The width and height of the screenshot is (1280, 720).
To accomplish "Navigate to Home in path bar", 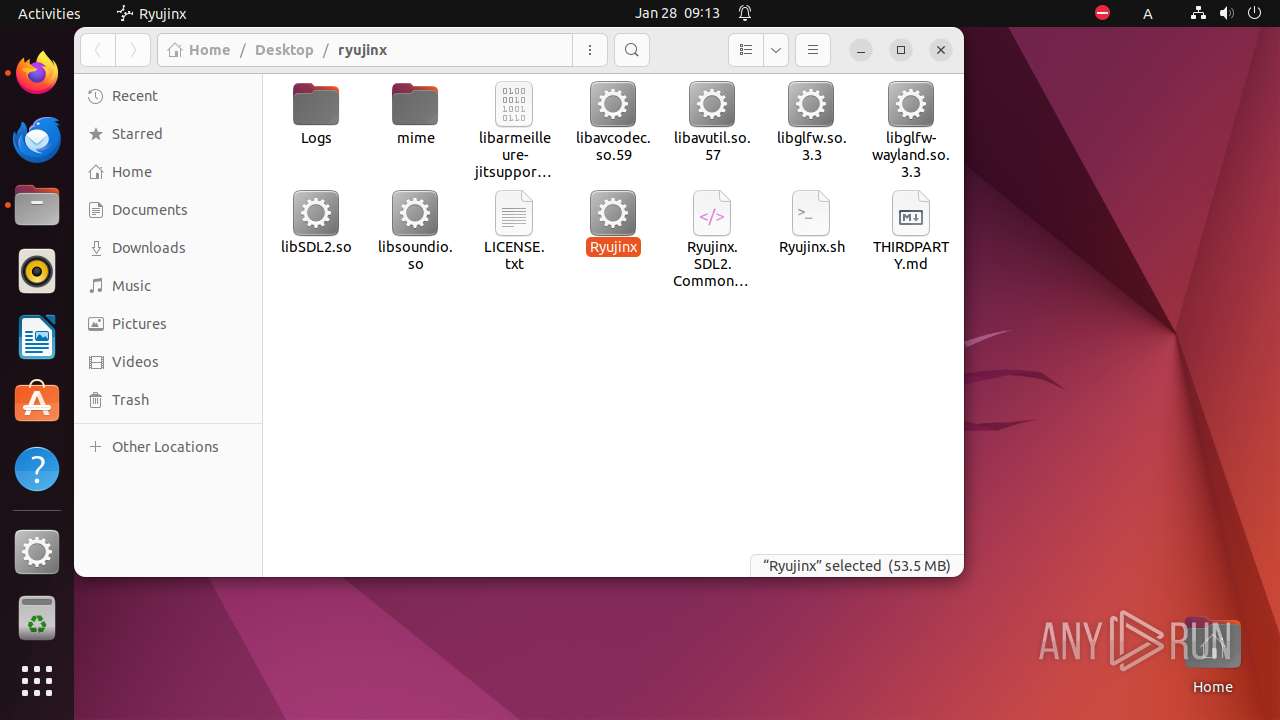I will pos(199,50).
